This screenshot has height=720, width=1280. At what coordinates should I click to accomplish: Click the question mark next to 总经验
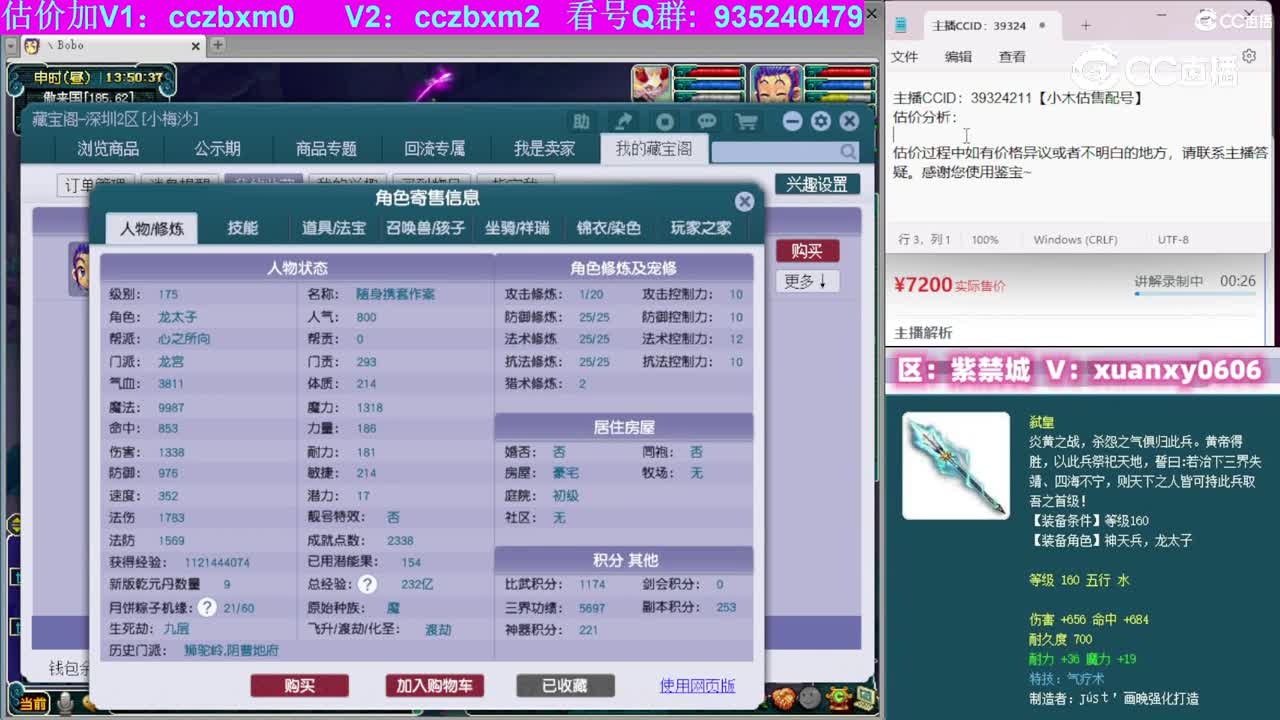tap(367, 584)
